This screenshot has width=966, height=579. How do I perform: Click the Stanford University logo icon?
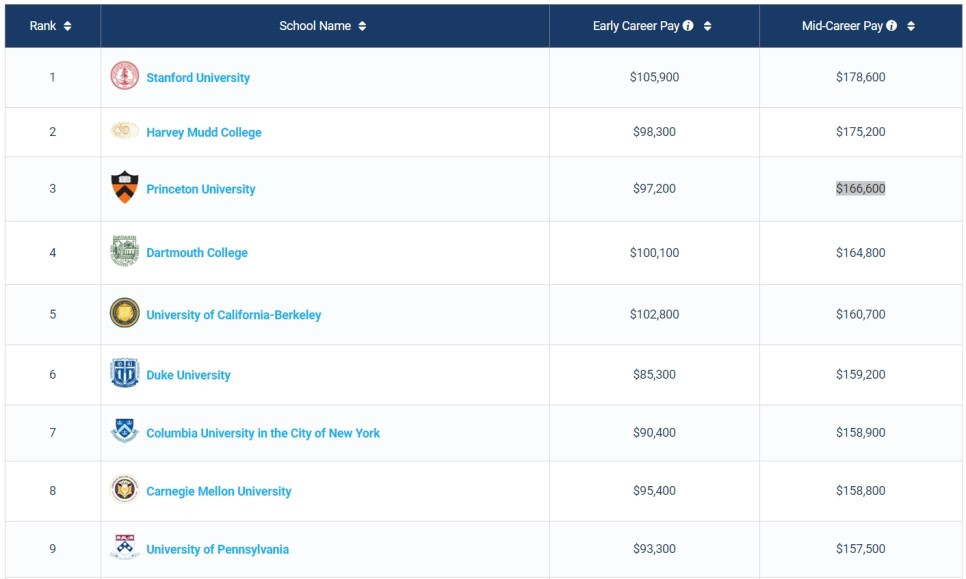[x=124, y=76]
